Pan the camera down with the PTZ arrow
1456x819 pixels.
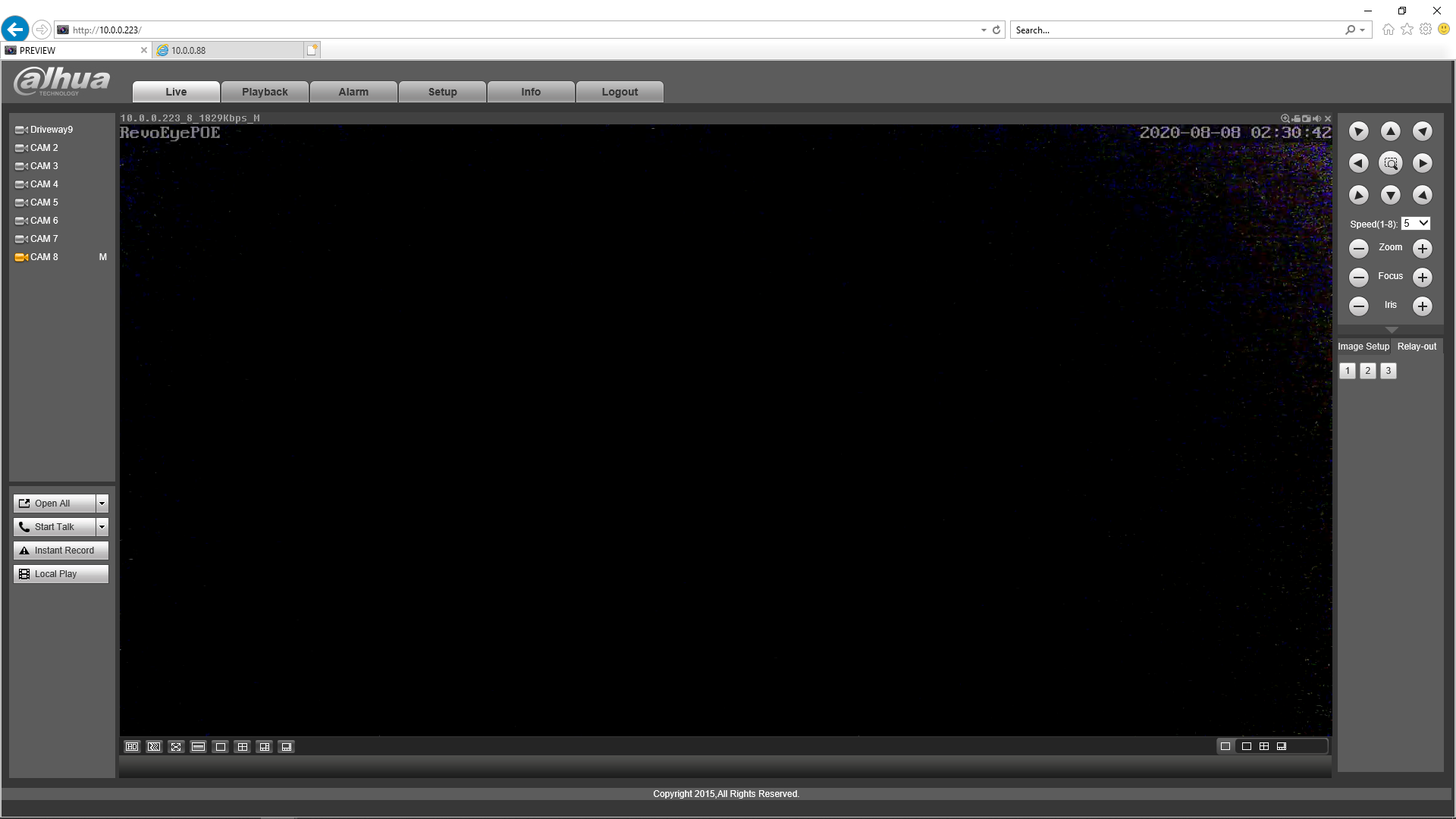1390,195
